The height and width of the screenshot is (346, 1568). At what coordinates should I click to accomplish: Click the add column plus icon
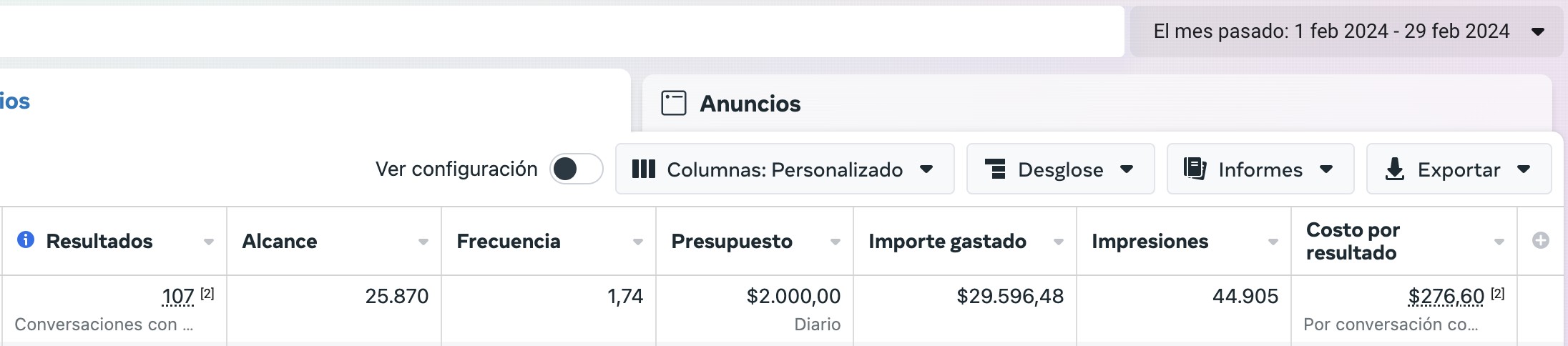1541,241
